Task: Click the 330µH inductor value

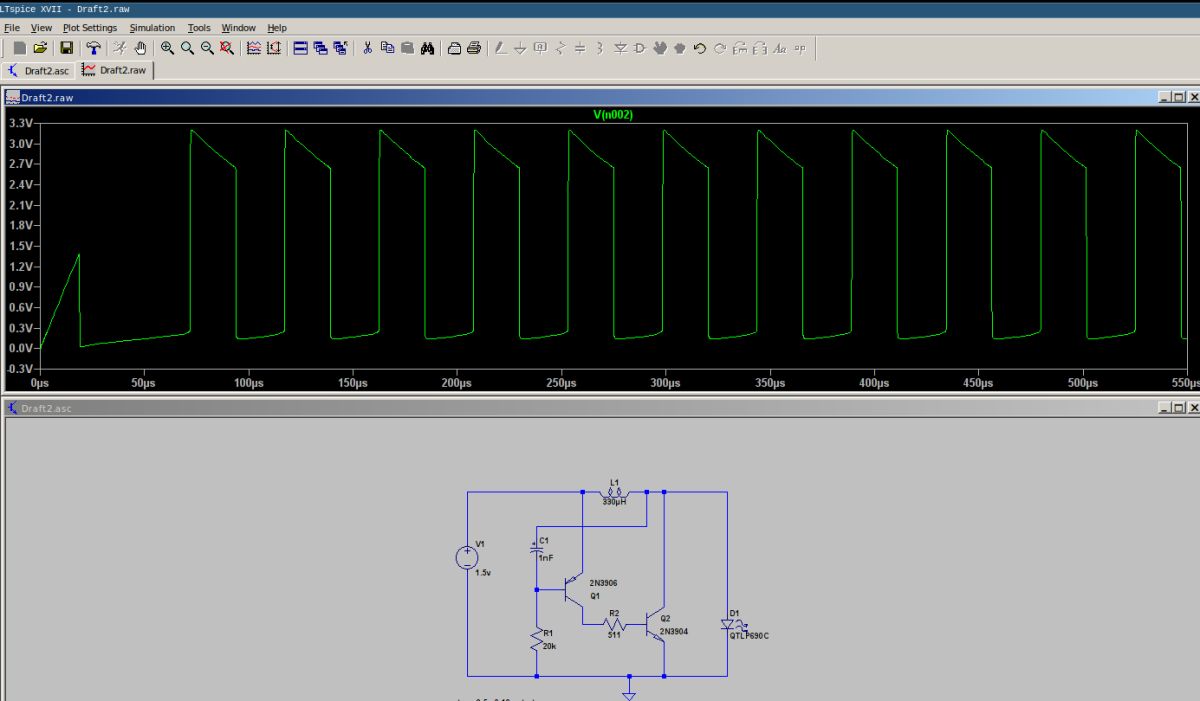Action: [x=613, y=502]
